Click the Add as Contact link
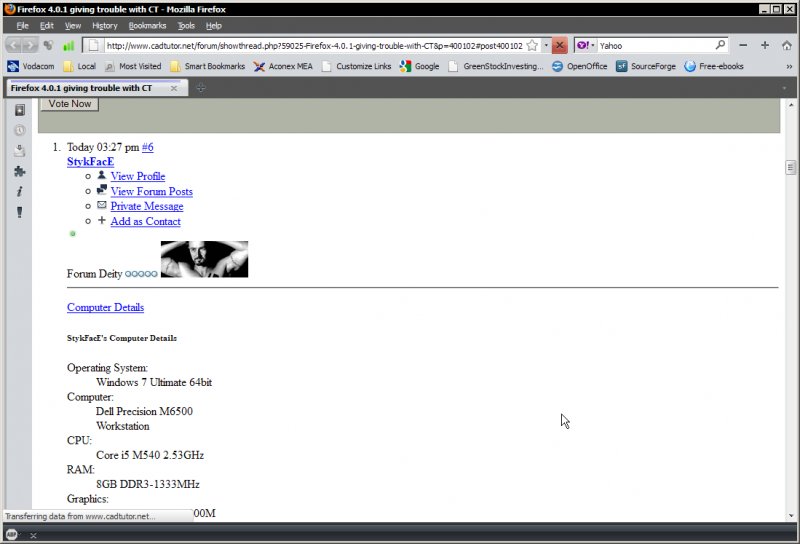 [145, 221]
